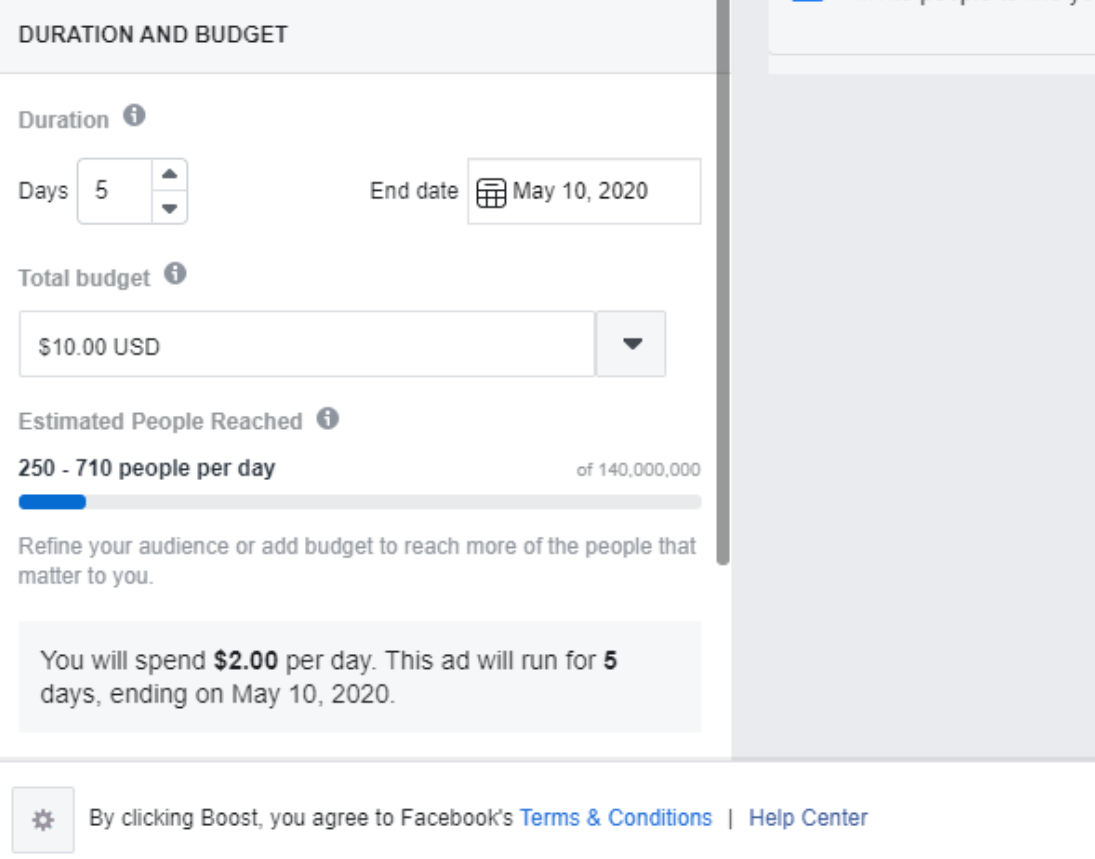Click the DURATION AND BUDGET section header
Viewport: 1095px width, 859px height.
click(152, 35)
